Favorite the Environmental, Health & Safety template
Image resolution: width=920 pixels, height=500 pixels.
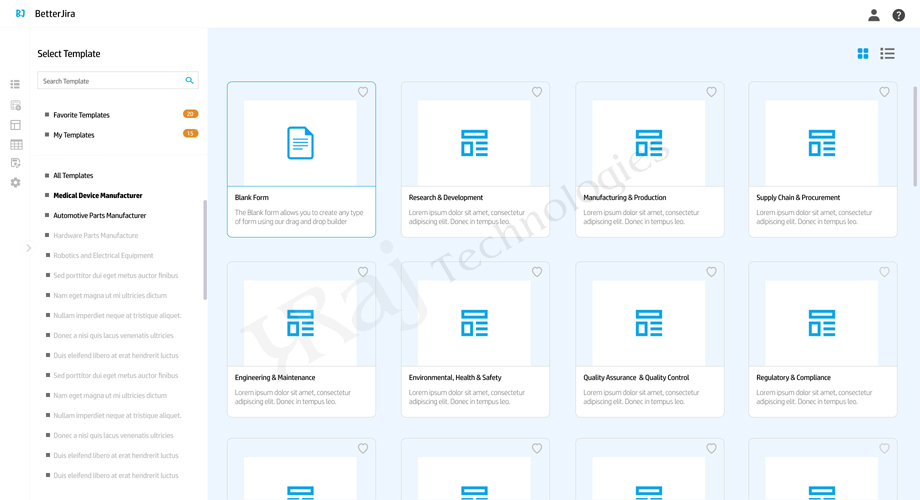(537, 272)
